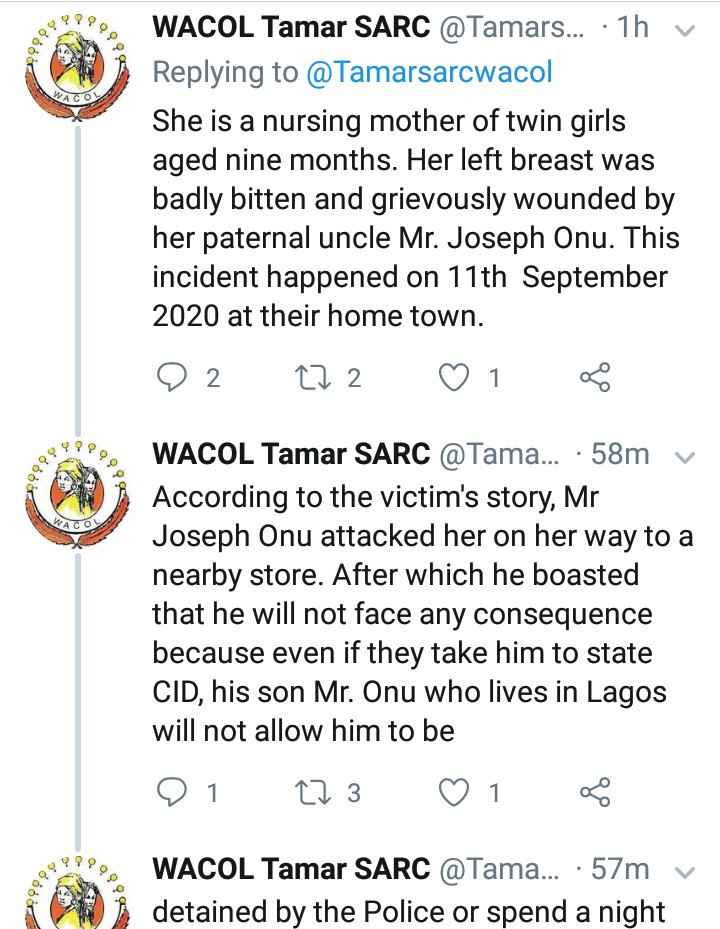Open @Tamarsarcwacol profile link
This screenshot has height=929, width=720.
click(430, 72)
